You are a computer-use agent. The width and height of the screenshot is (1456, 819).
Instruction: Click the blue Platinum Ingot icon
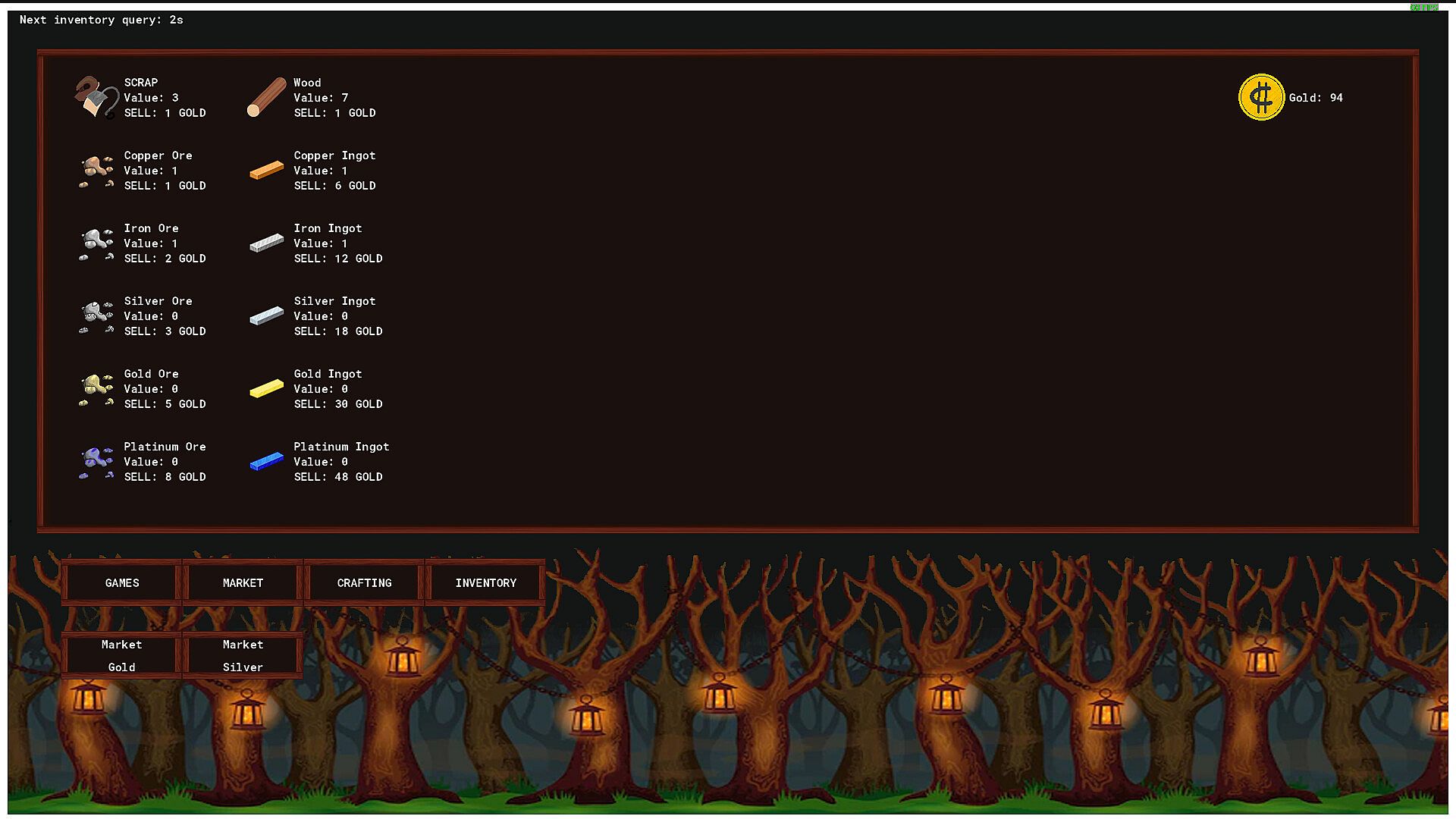[266, 461]
